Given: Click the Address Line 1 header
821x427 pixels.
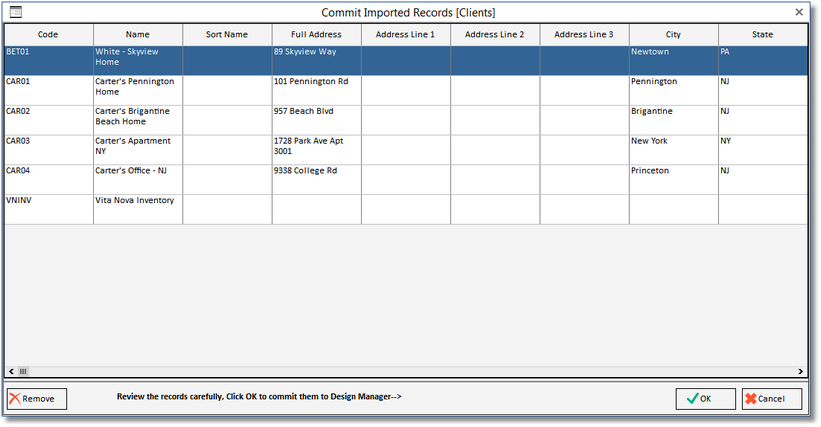Looking at the screenshot, I should click(x=406, y=35).
